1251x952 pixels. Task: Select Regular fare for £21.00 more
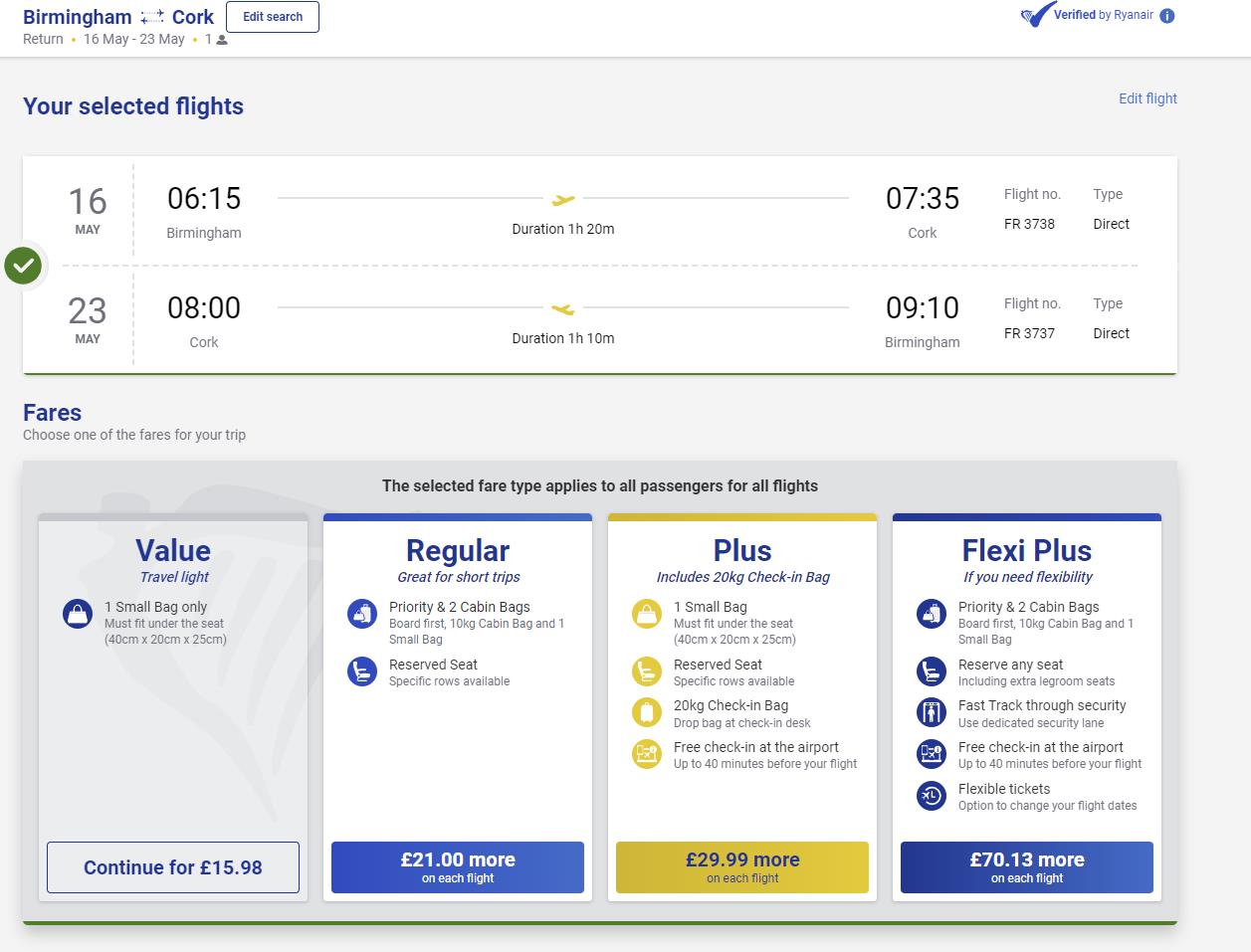[458, 867]
